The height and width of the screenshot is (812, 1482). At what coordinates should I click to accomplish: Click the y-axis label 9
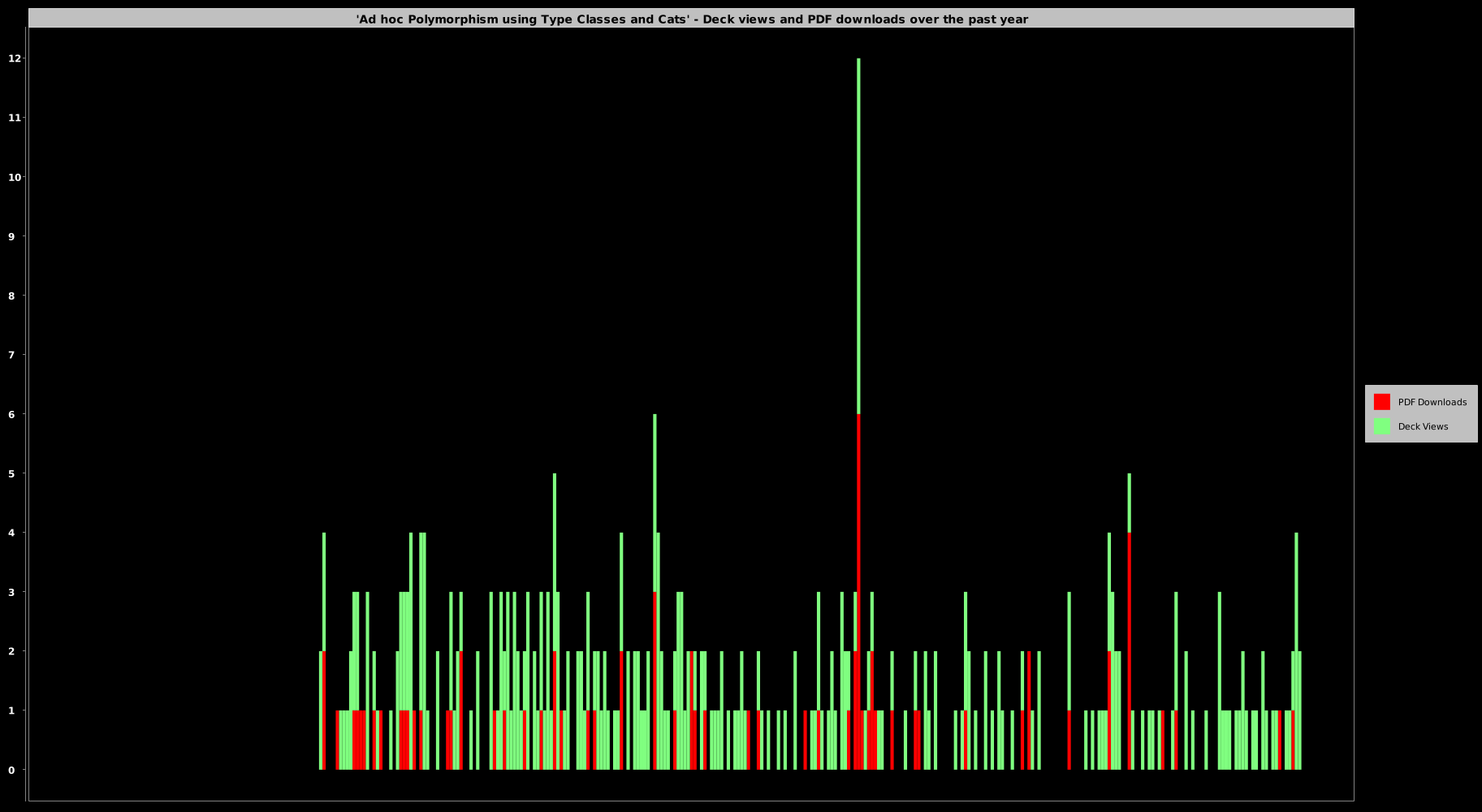pos(11,236)
